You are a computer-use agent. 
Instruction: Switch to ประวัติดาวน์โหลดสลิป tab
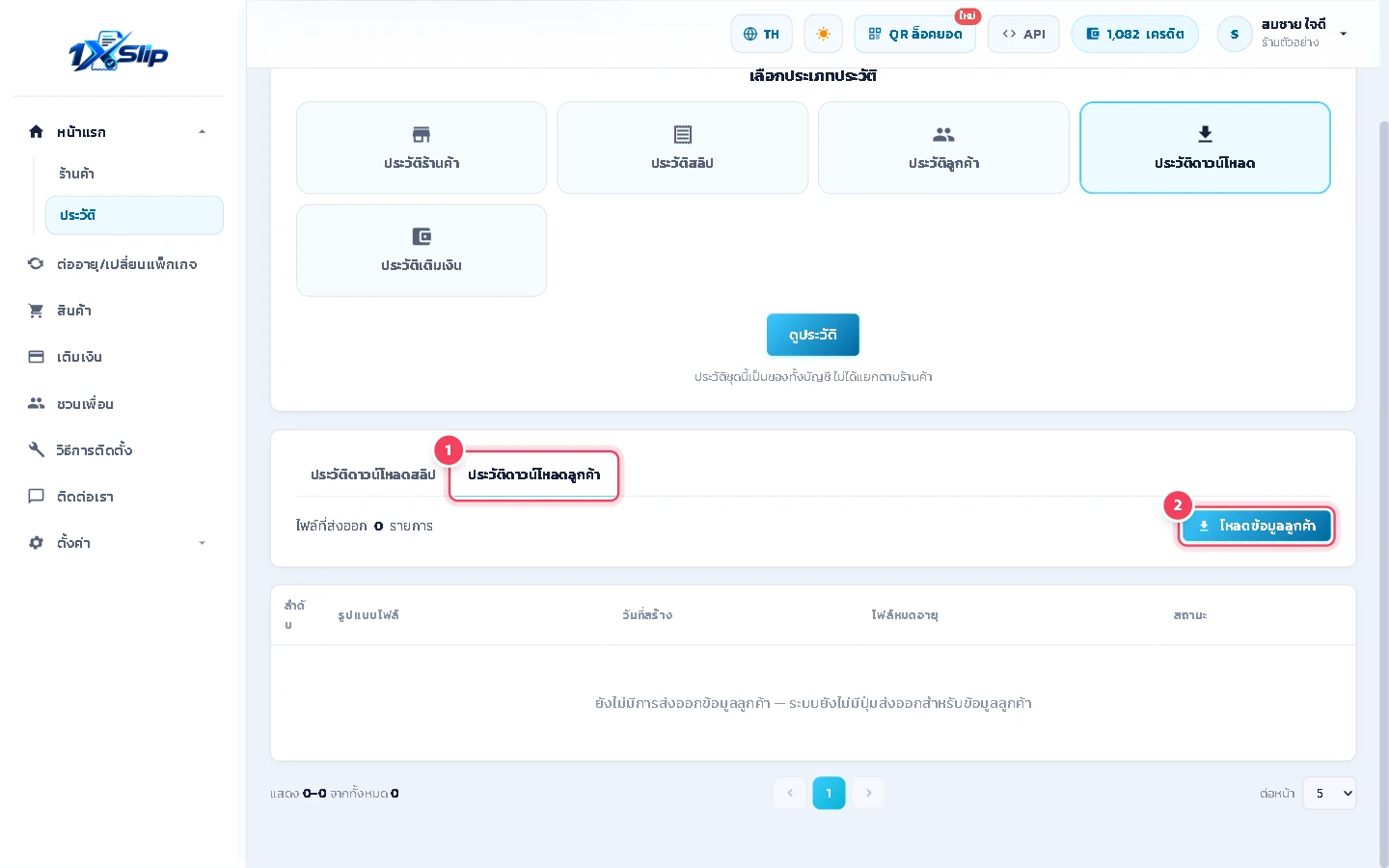[x=373, y=475]
